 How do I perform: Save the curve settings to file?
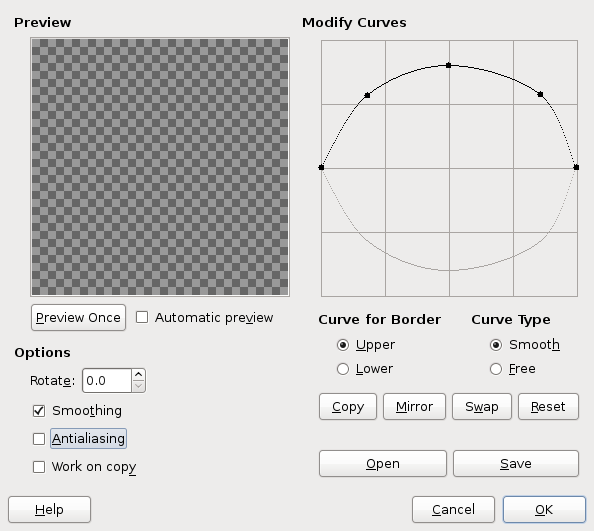point(516,464)
